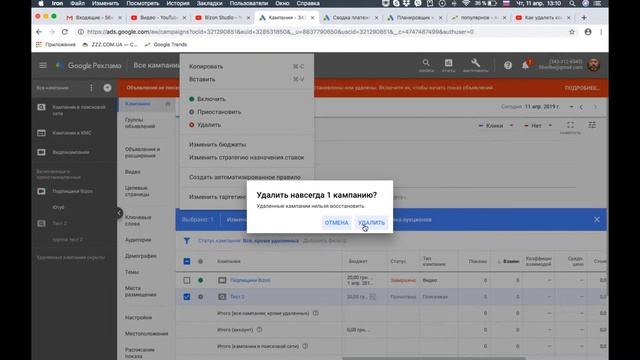Click the ПОДРОБНЕЕ link in red banner
Viewport: 640px width, 360px height.
point(582,88)
